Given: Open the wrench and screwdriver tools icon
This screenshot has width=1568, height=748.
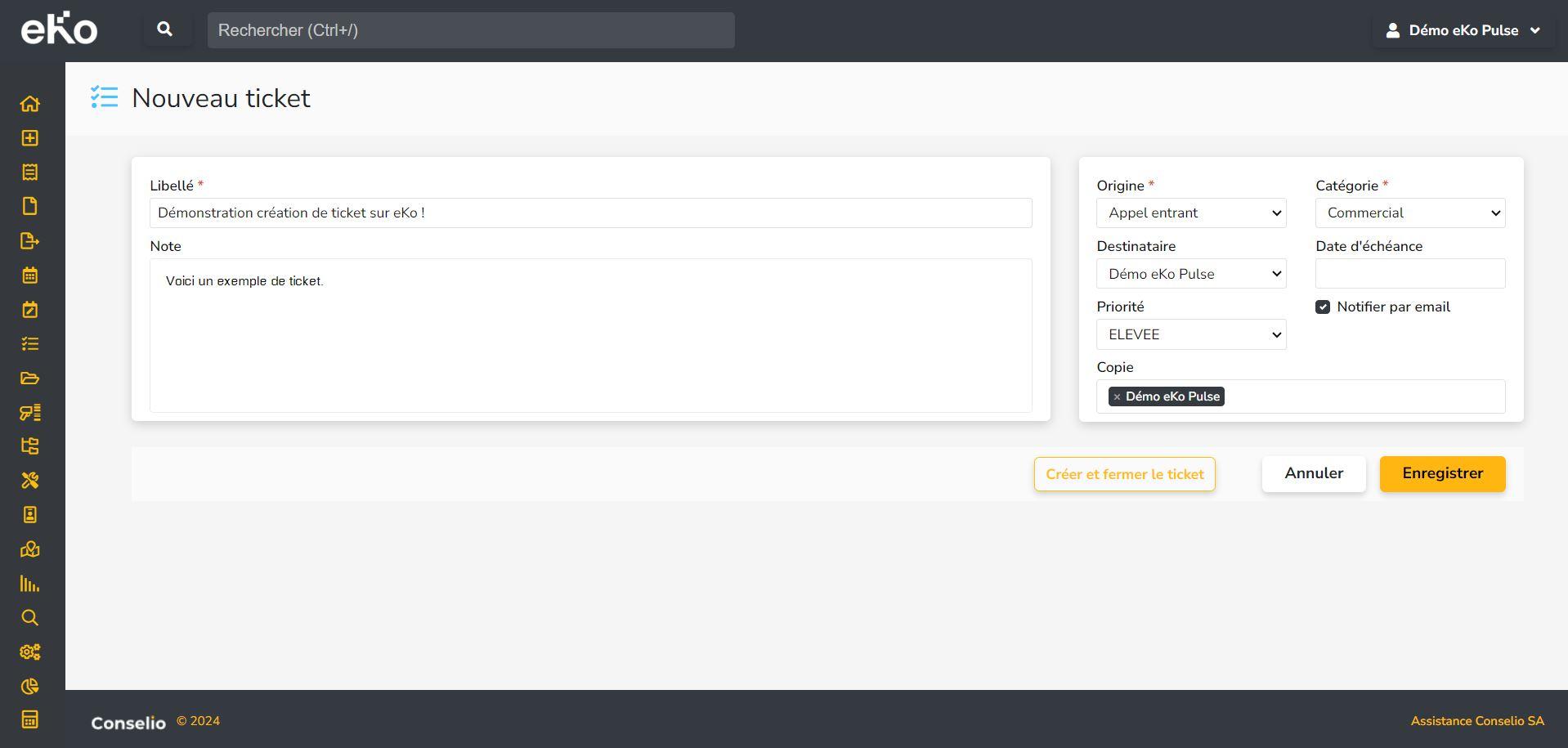Looking at the screenshot, I should click(x=30, y=481).
